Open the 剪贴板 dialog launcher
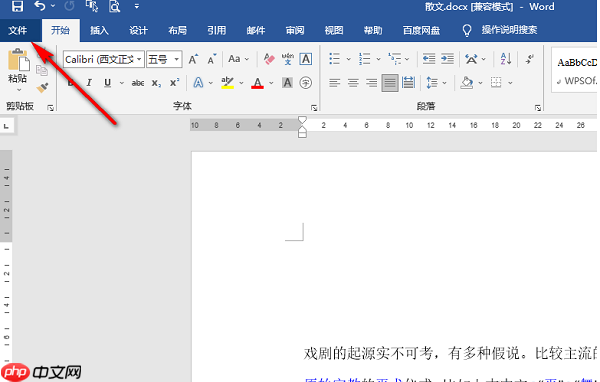The image size is (600, 382). coord(51,108)
